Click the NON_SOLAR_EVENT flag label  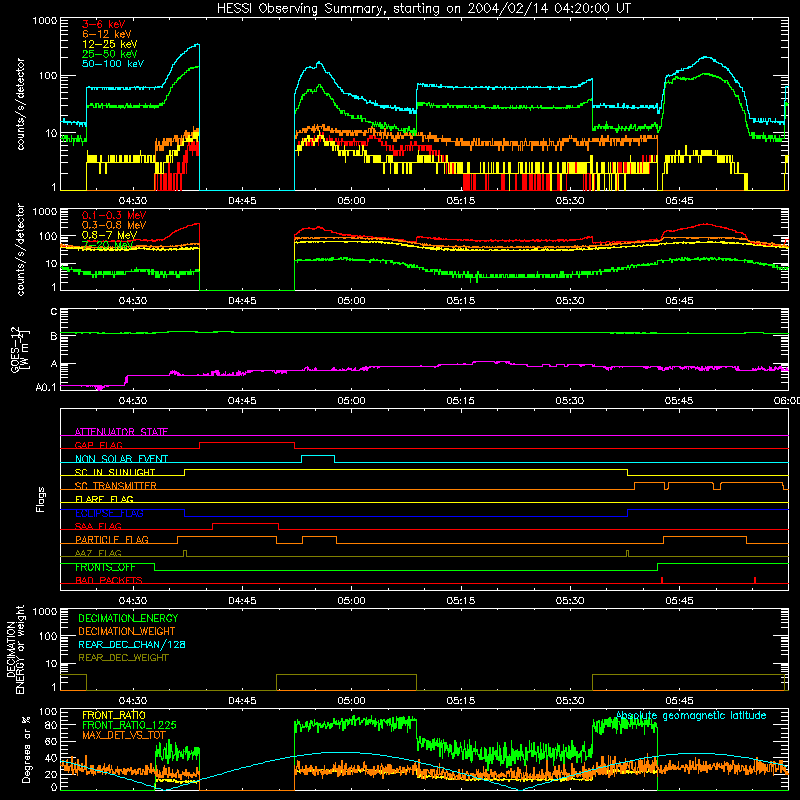click(x=121, y=459)
